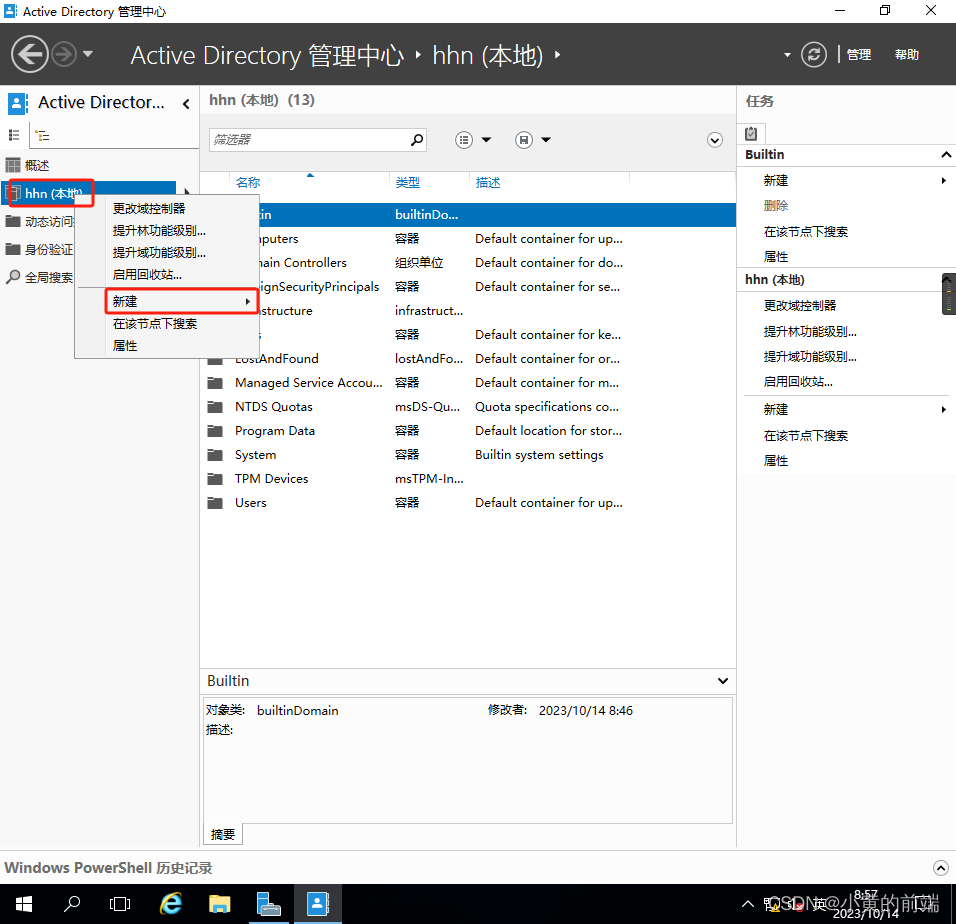The image size is (956, 924).
Task: Select Managed Service Accounts folder icon
Action: [215, 383]
